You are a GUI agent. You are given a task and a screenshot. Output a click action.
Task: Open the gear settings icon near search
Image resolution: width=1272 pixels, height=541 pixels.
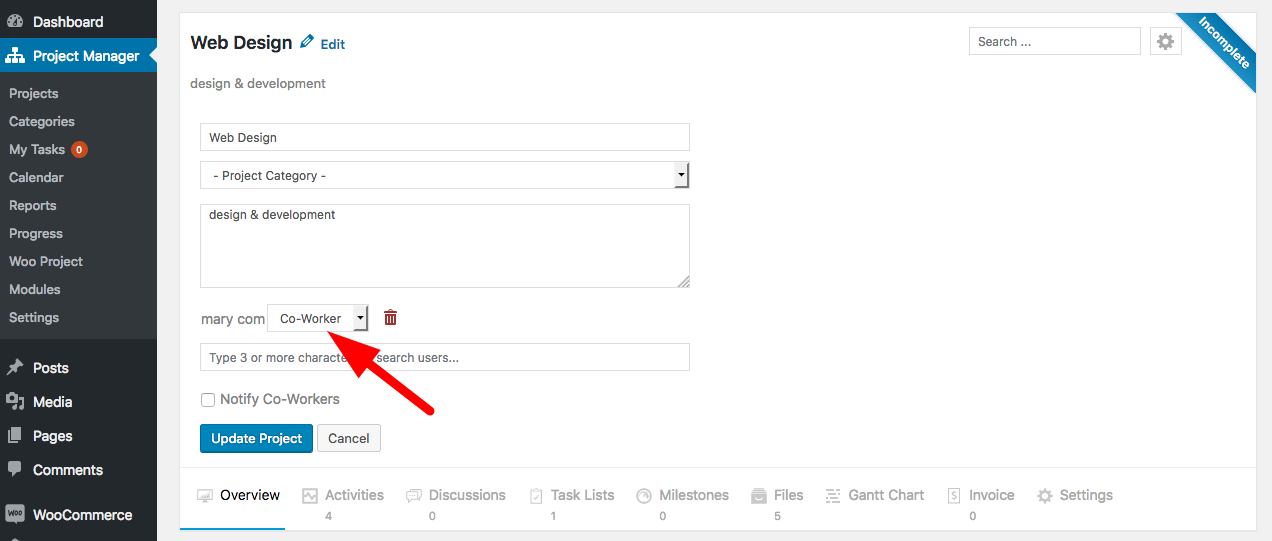pos(1165,41)
